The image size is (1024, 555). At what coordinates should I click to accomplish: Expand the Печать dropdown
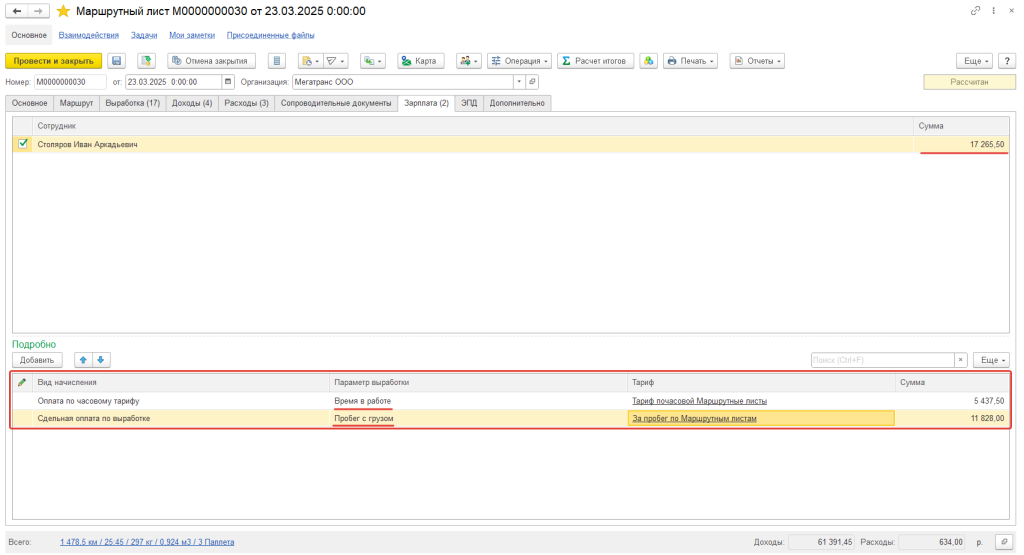tap(691, 61)
